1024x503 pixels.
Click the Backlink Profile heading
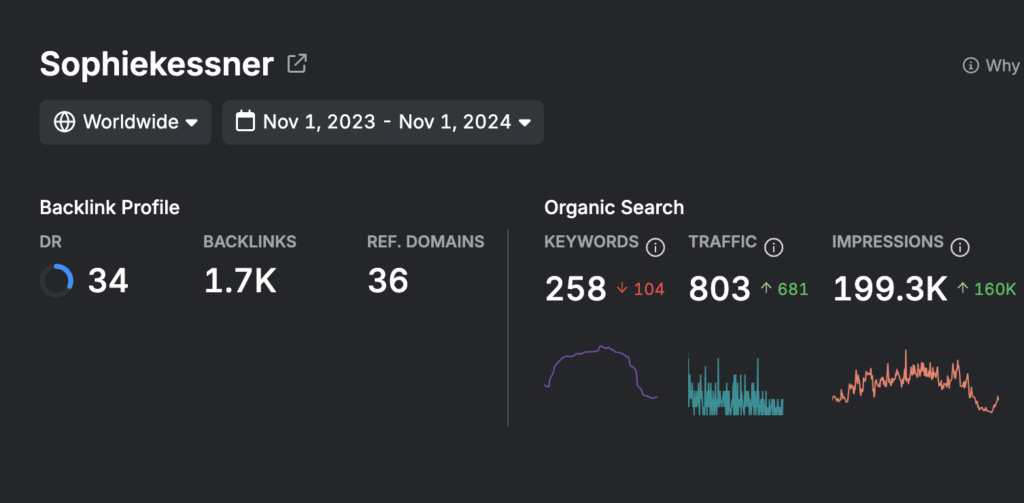coord(110,208)
